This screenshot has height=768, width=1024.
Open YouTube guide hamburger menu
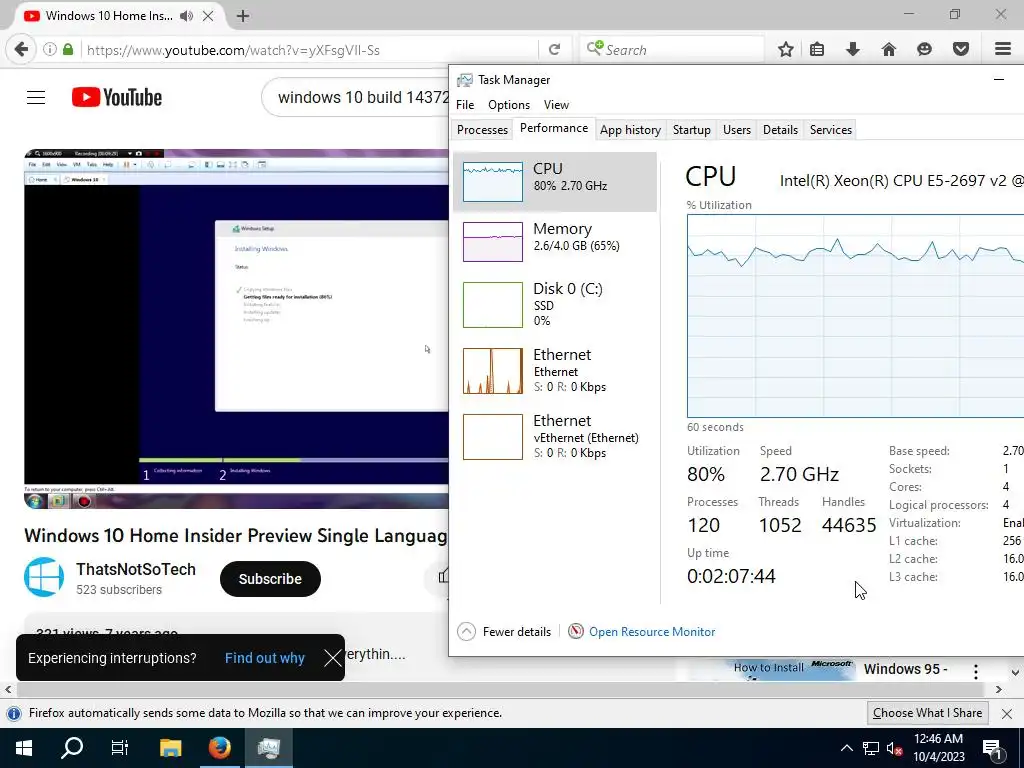36,97
